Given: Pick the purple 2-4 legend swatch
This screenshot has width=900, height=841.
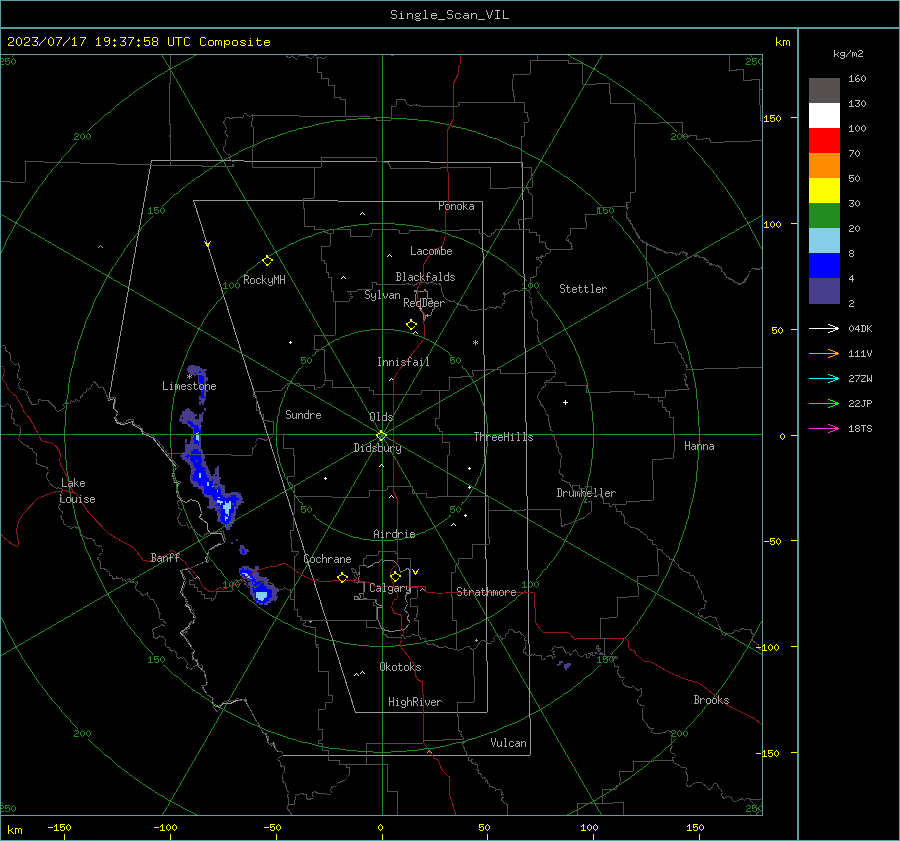Looking at the screenshot, I should [824, 290].
